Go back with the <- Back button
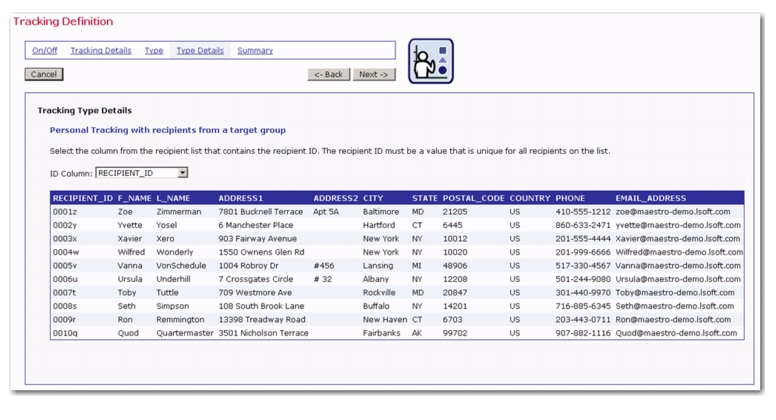The image size is (776, 420). (x=329, y=74)
